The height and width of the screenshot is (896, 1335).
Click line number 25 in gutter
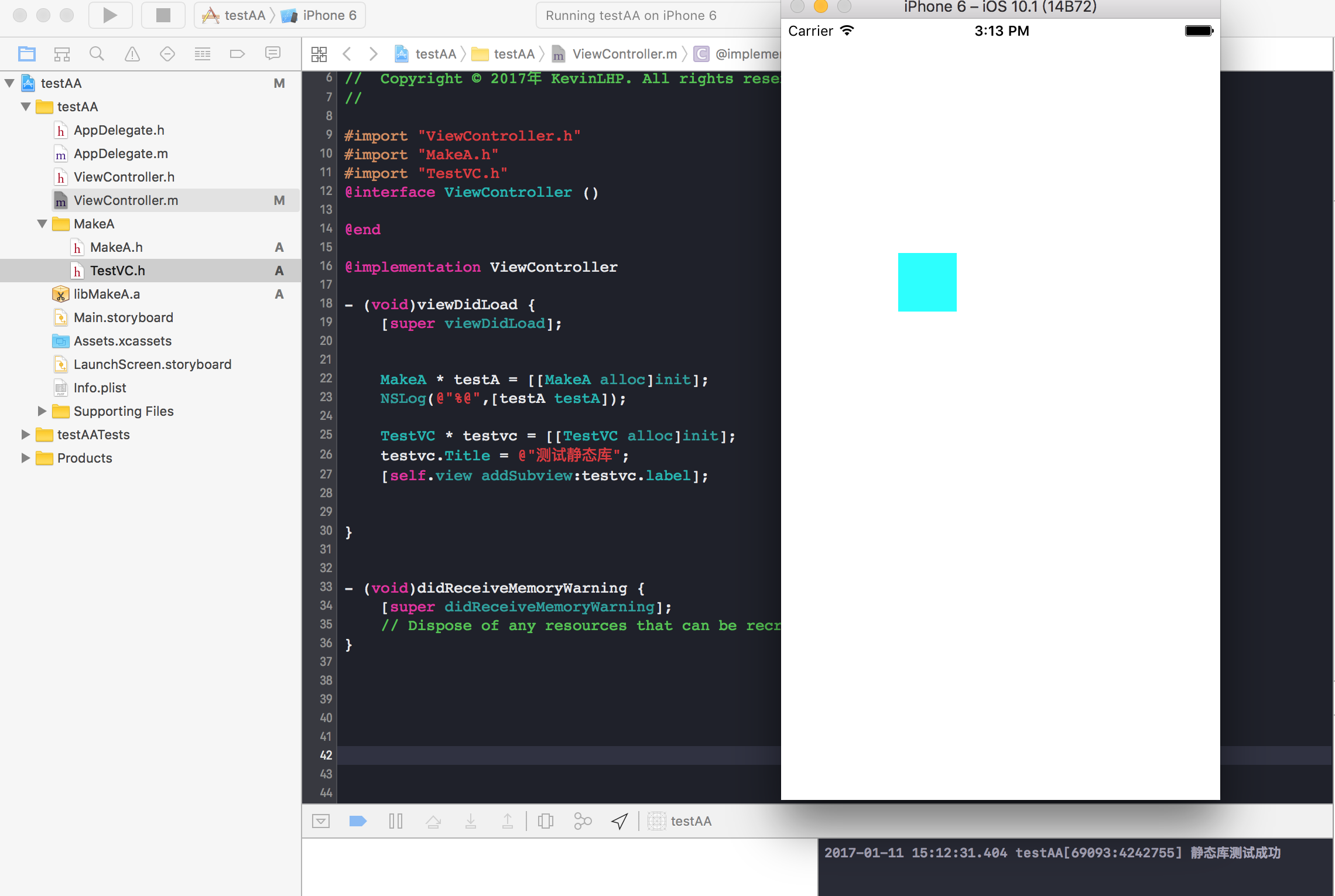coord(326,435)
